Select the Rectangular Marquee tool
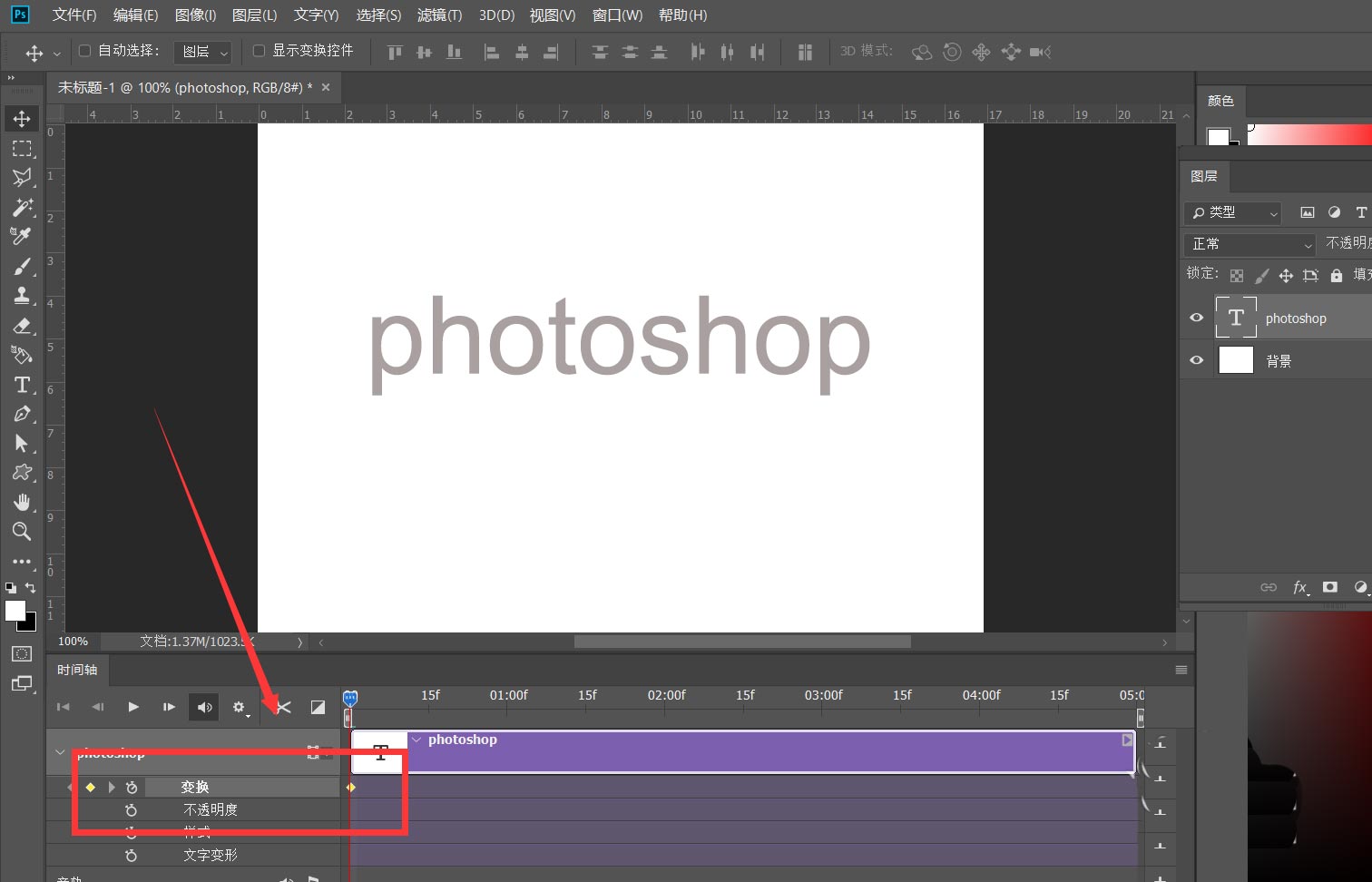Image resolution: width=1372 pixels, height=882 pixels. point(22,149)
